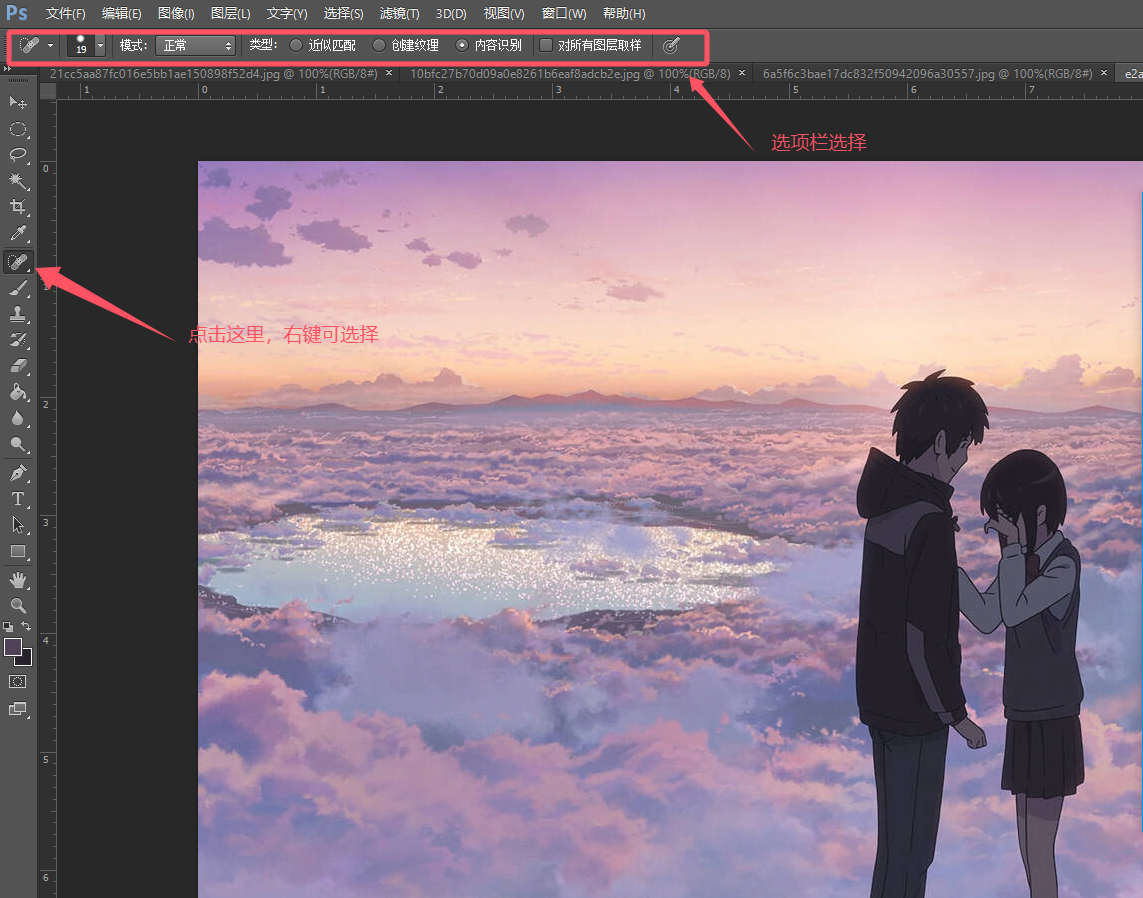Reset default foreground and background colors
Image resolution: width=1143 pixels, height=898 pixels.
pyautogui.click(x=8, y=627)
